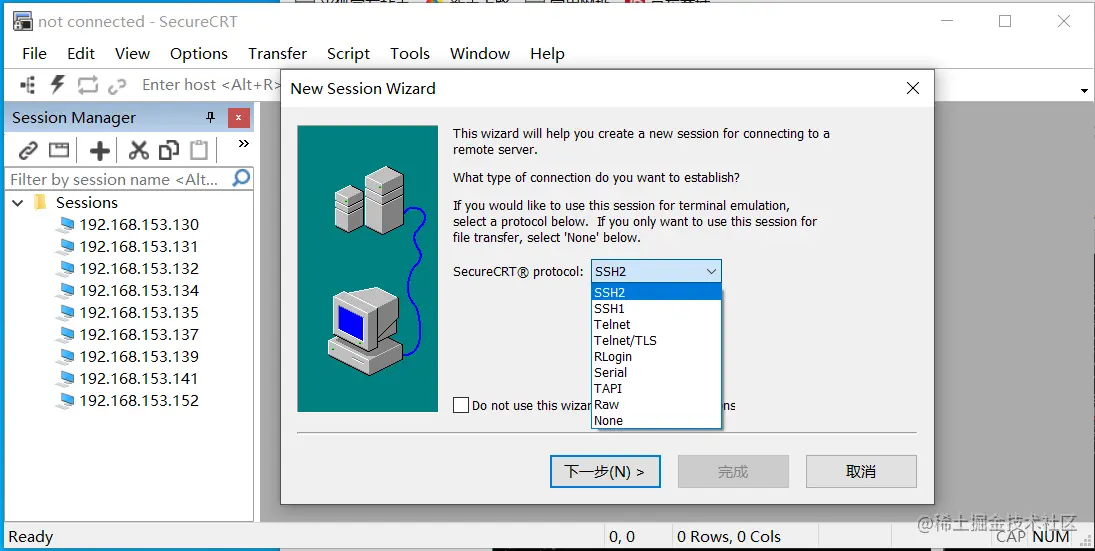This screenshot has height=551, width=1095.
Task: Click the '0, 0' cursor position status
Action: tap(622, 537)
